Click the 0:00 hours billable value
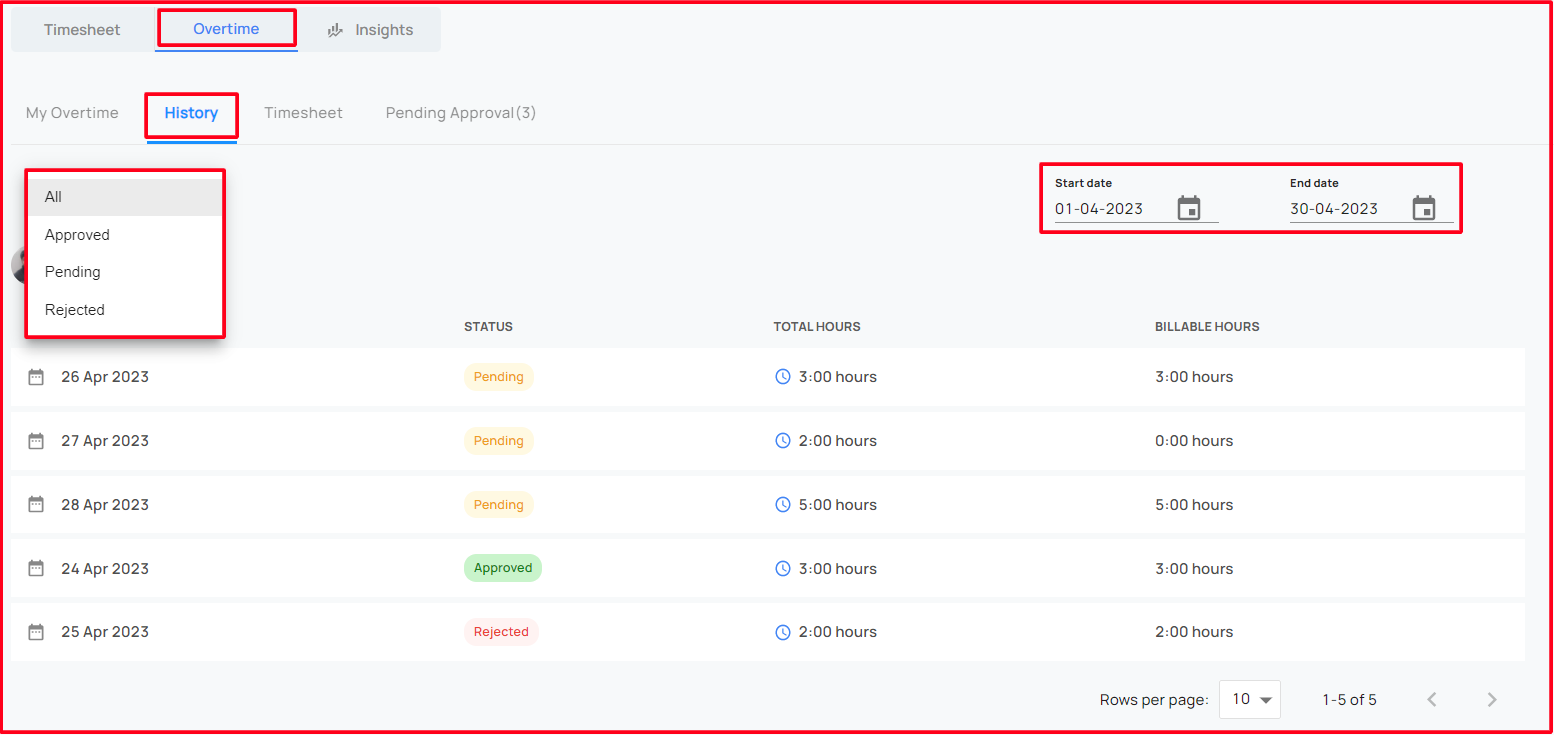The image size is (1554, 735). [x=1194, y=441]
